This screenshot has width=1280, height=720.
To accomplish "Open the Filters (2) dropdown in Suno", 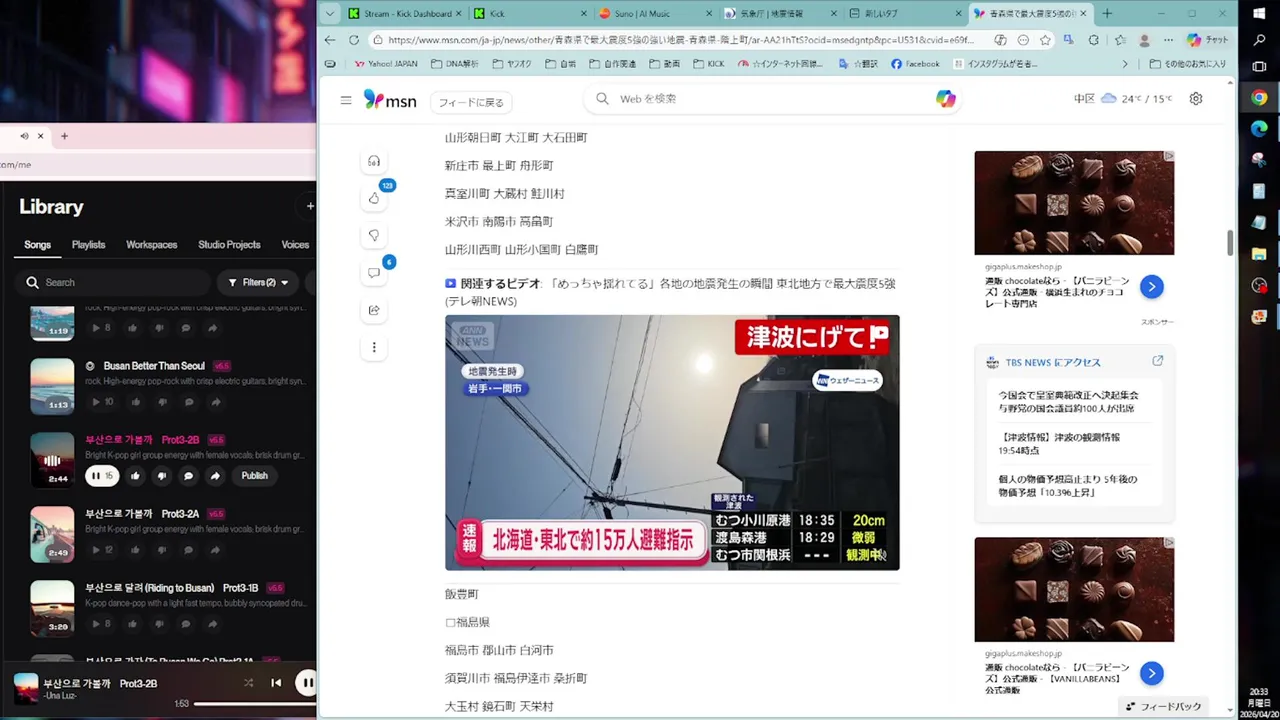I will (x=258, y=282).
